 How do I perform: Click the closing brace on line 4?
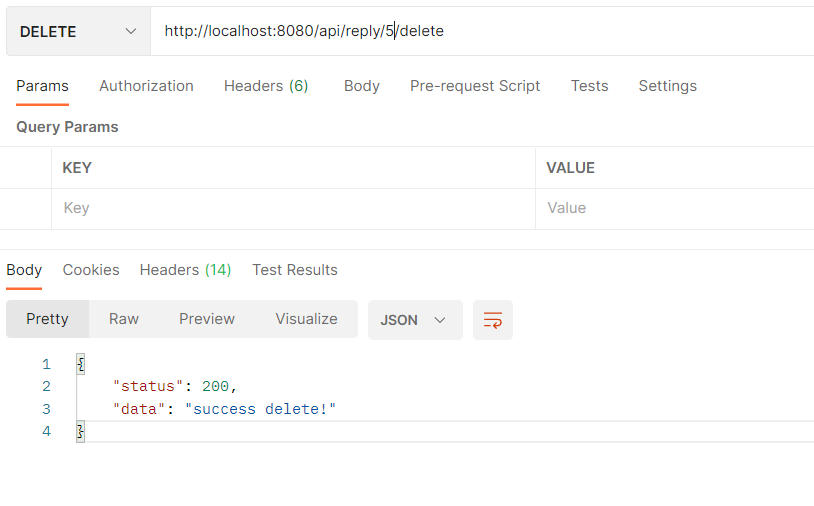[80, 432]
